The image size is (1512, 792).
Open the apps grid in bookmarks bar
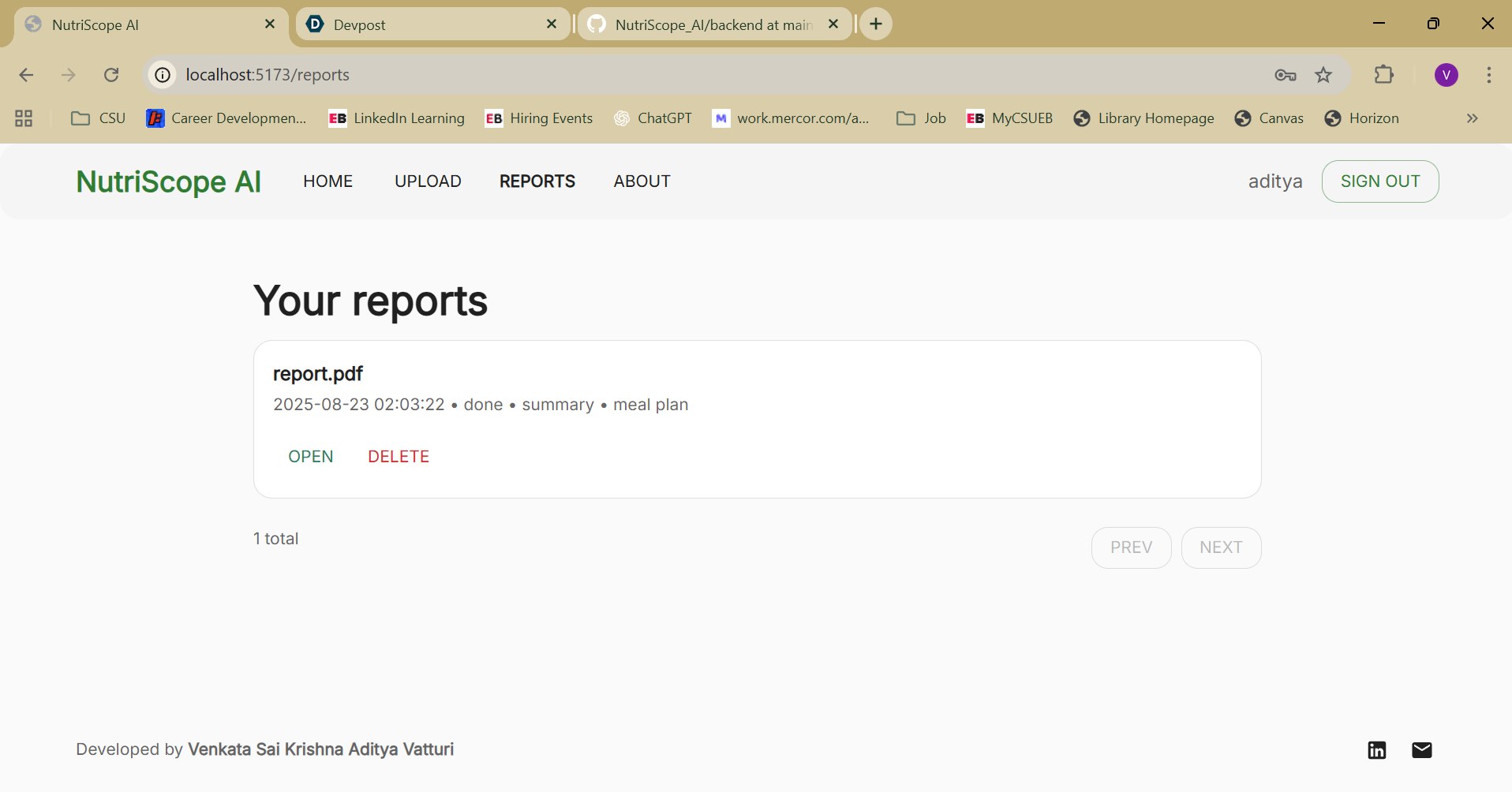24,118
